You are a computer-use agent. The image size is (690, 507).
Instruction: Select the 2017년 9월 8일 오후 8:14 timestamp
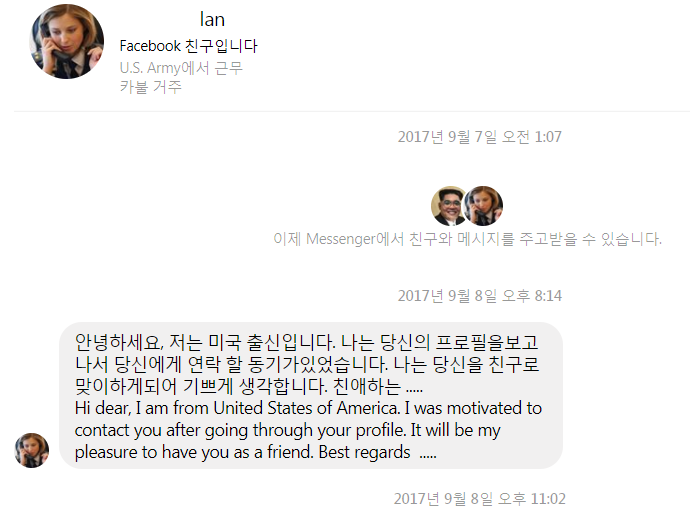pos(480,296)
